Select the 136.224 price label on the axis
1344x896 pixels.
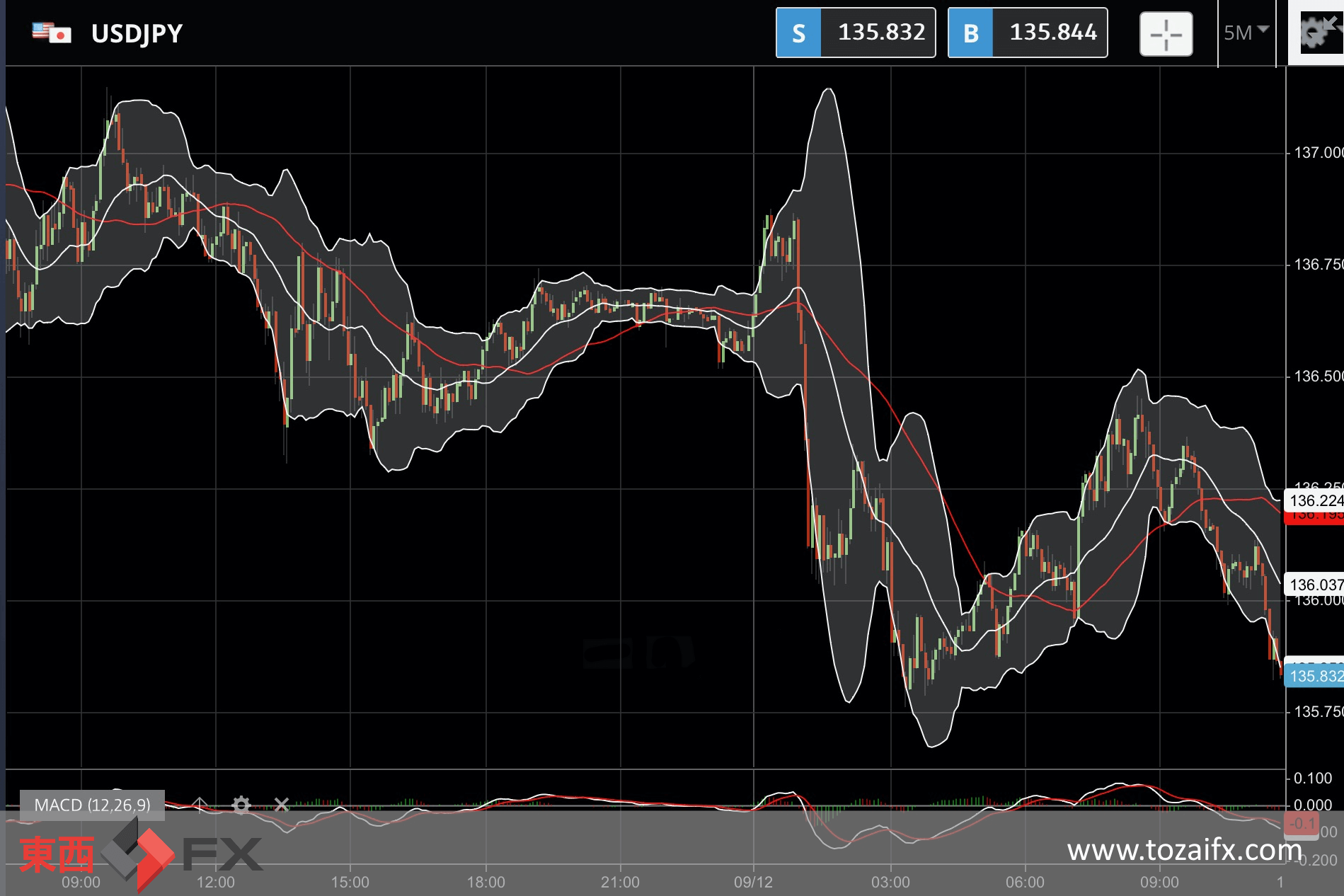[1314, 500]
